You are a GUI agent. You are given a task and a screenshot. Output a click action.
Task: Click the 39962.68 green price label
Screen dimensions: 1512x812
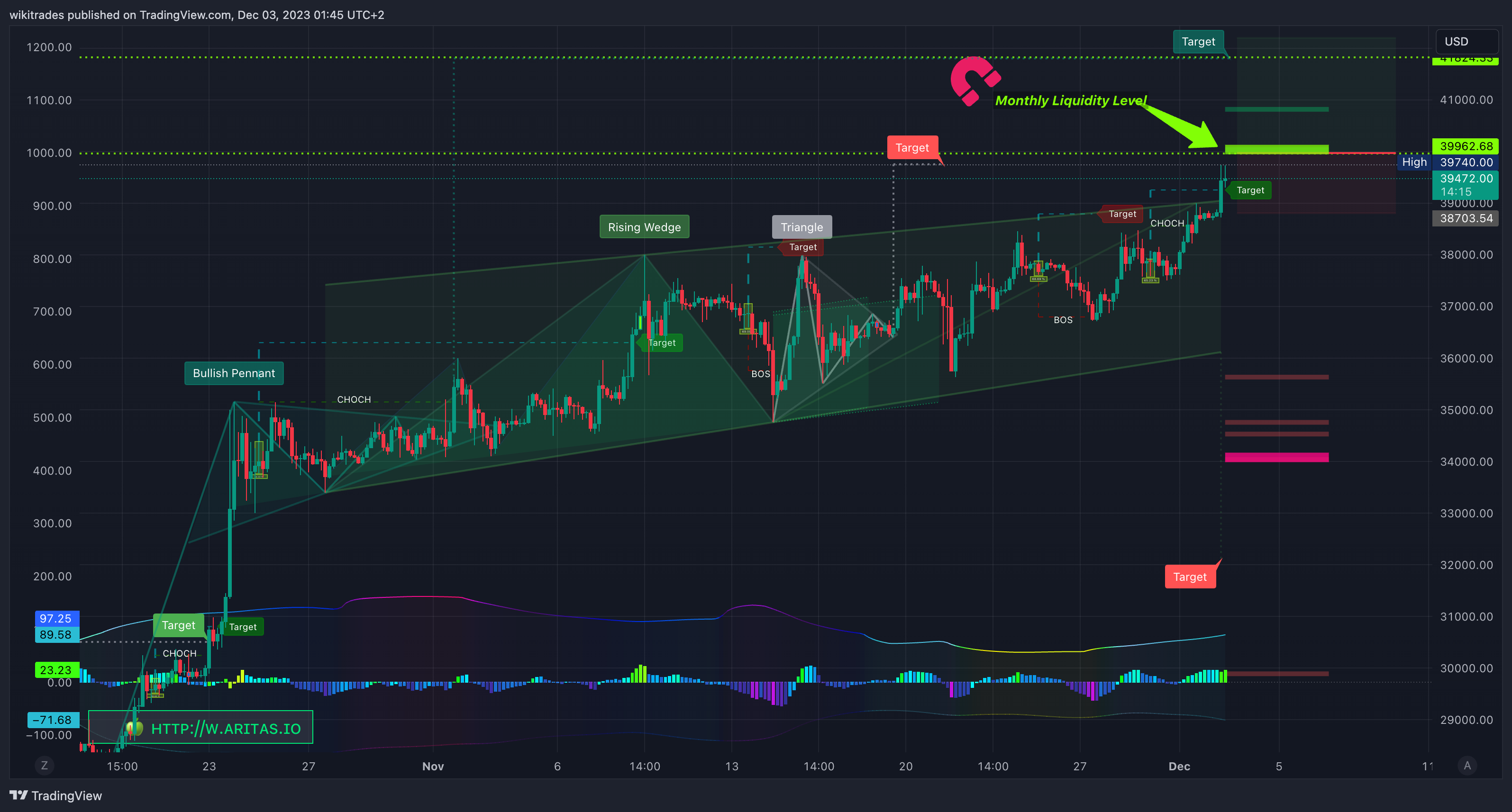tap(1466, 146)
